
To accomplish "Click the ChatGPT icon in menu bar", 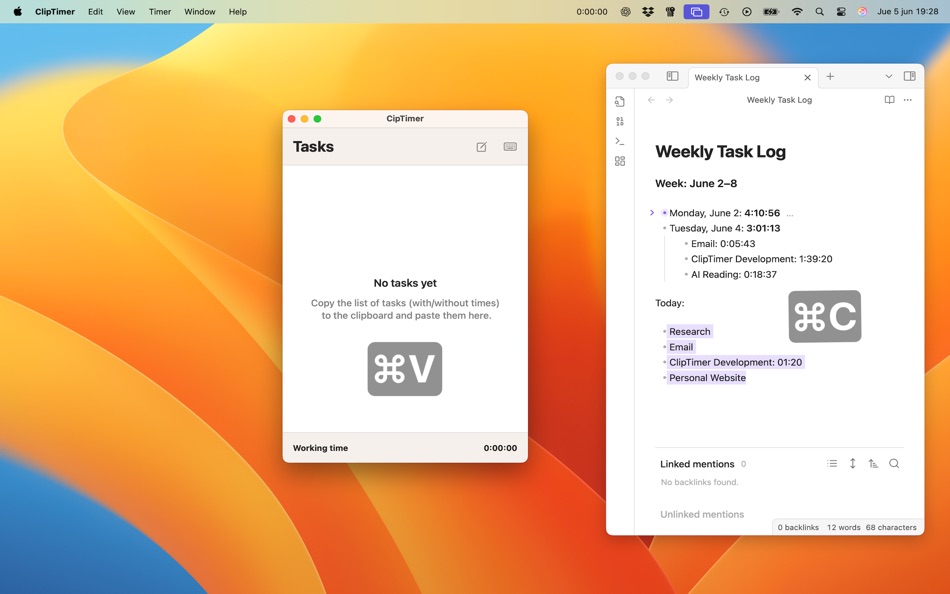I will point(625,12).
